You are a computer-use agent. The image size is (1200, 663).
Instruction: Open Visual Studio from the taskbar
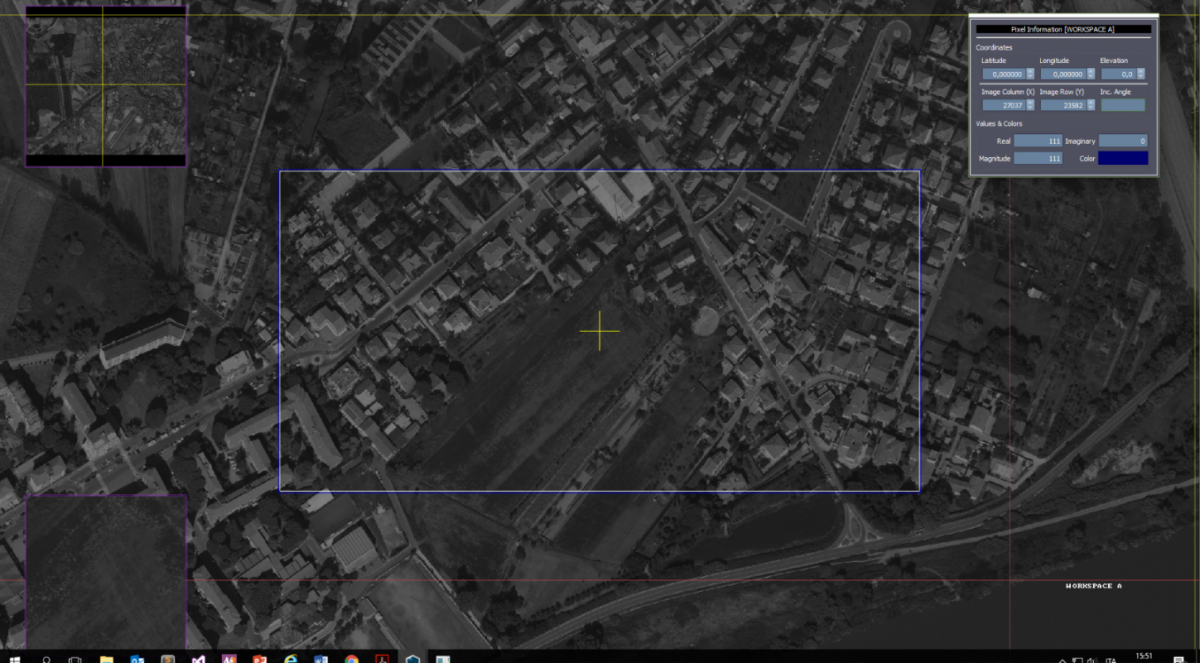coord(198,657)
